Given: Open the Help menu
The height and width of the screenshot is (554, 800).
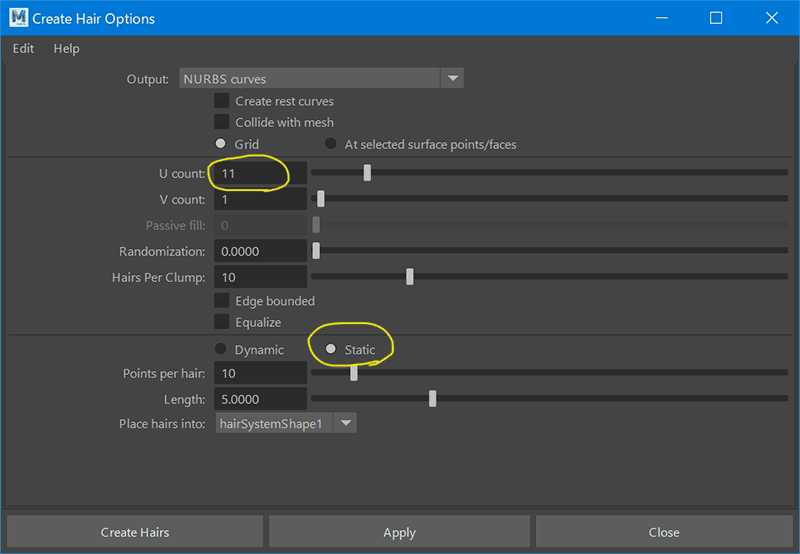Looking at the screenshot, I should (x=66, y=49).
